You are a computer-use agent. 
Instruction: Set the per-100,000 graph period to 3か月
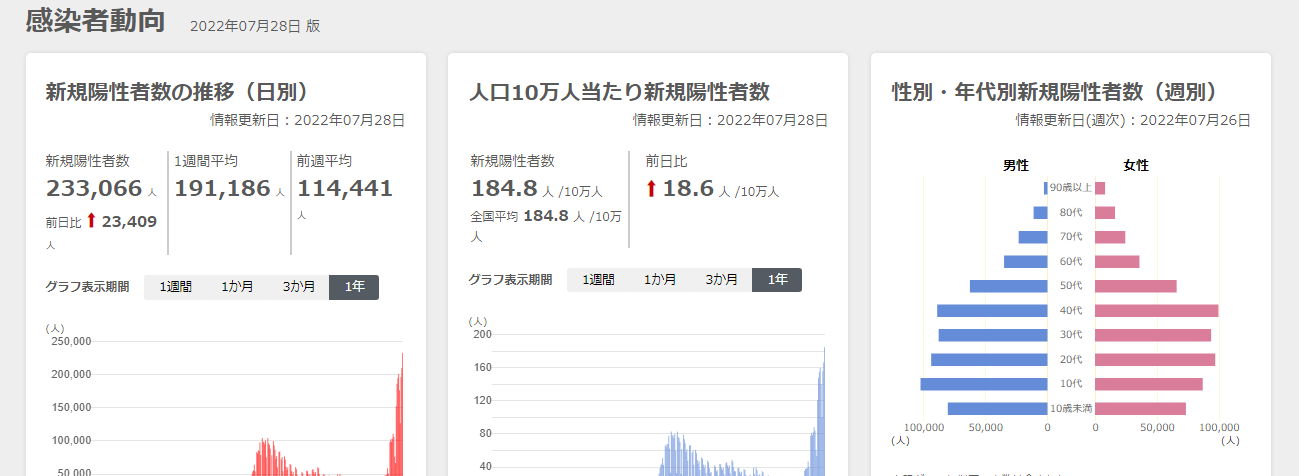[x=721, y=280]
